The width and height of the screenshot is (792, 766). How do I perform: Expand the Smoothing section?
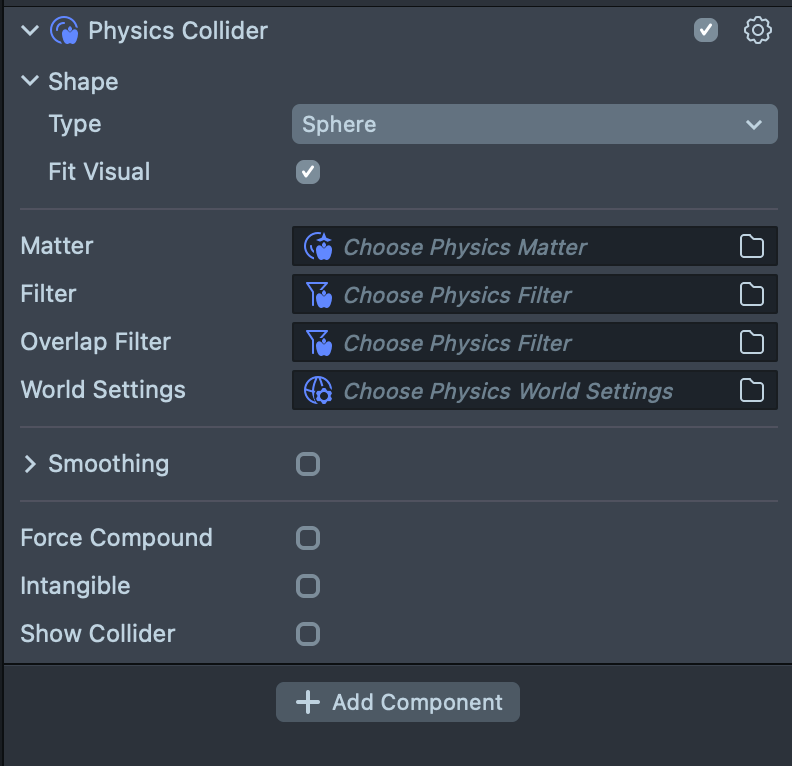tap(30, 464)
